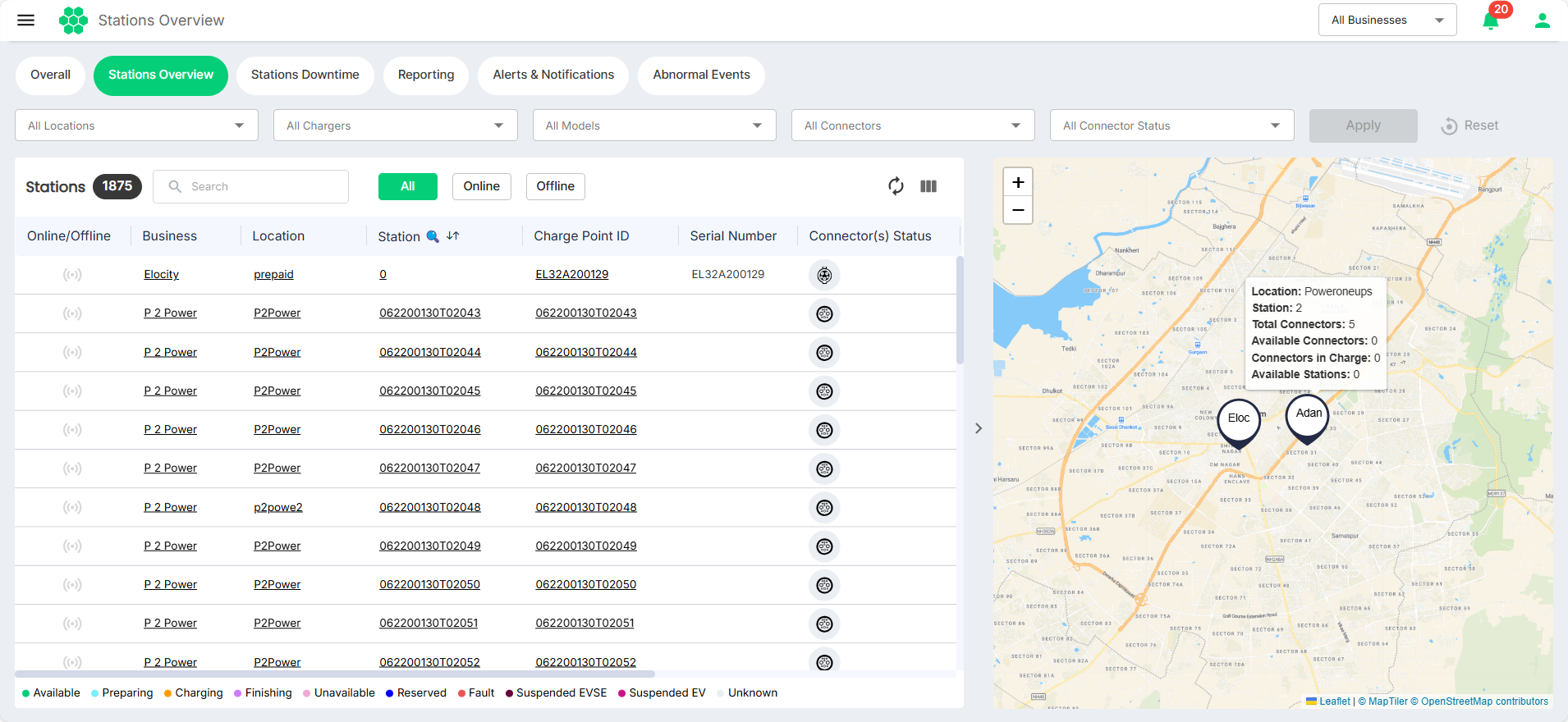Refresh the stations table

pyautogui.click(x=896, y=186)
